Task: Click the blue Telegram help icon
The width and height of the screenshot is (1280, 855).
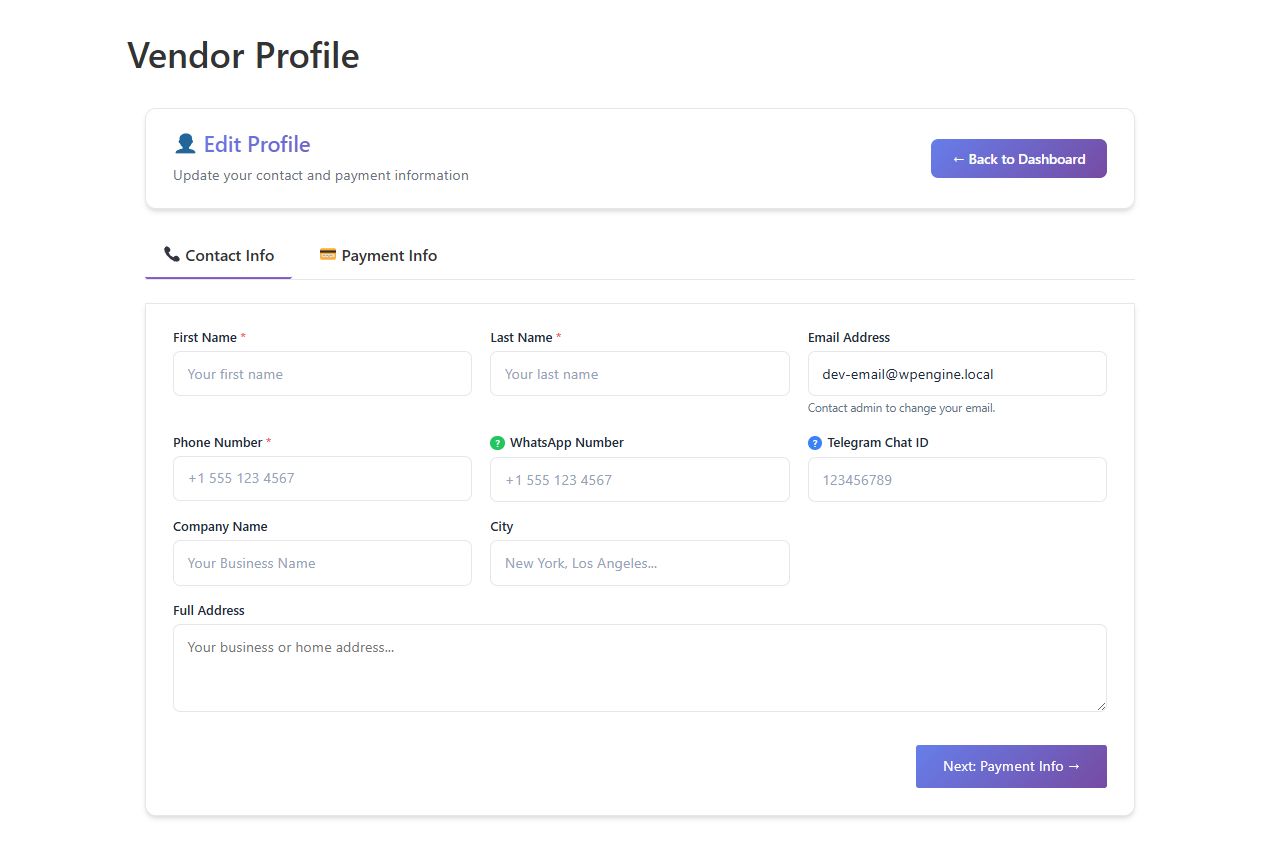Action: pyautogui.click(x=815, y=443)
